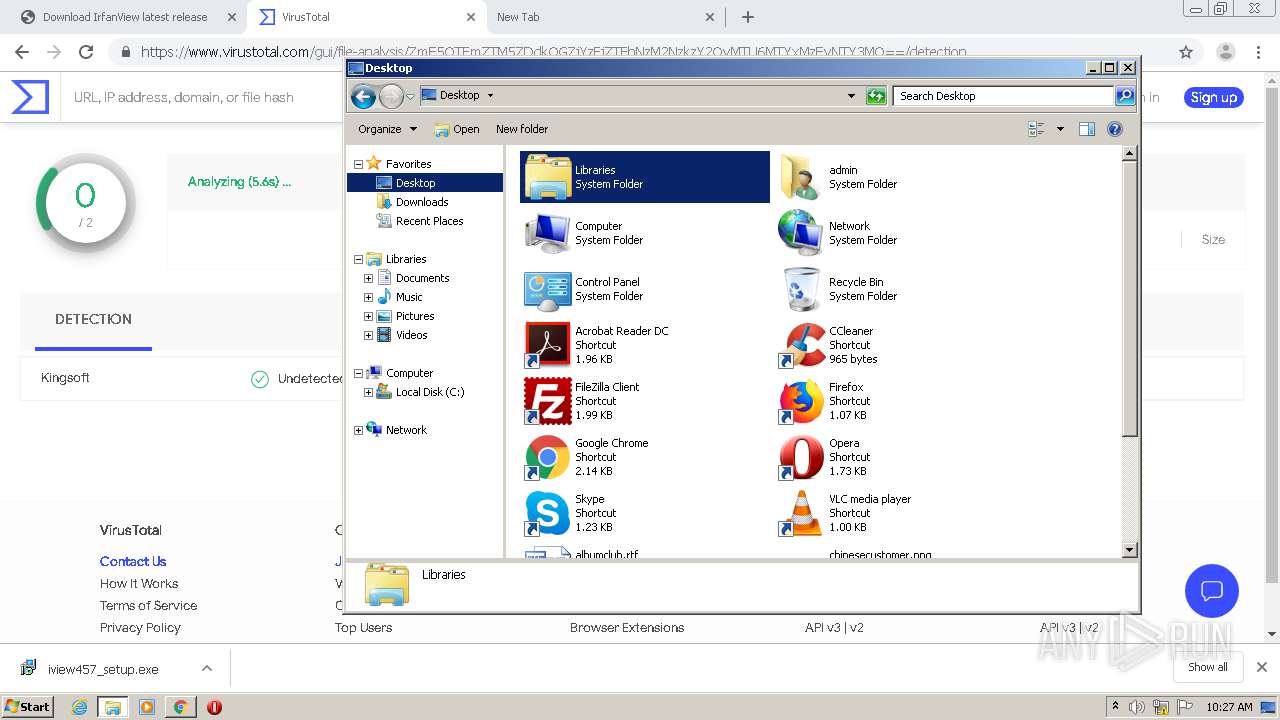Click the Change your view icon
Viewport: 1280px width, 720px height.
coord(1036,129)
